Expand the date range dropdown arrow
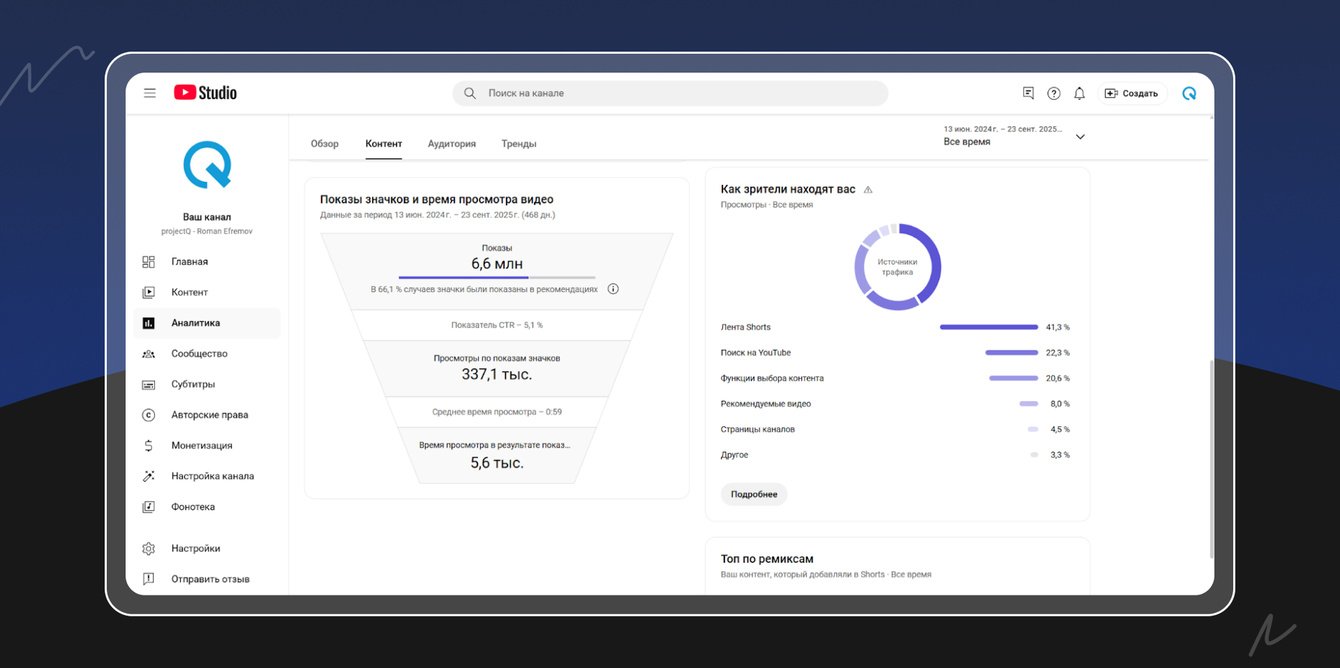This screenshot has width=1340, height=668. 1080,137
